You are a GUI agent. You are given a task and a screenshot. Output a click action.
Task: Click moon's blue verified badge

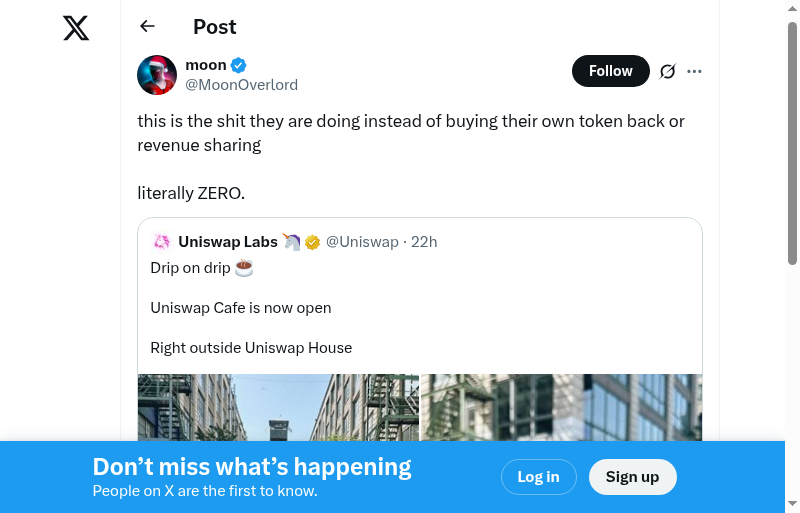(x=238, y=65)
